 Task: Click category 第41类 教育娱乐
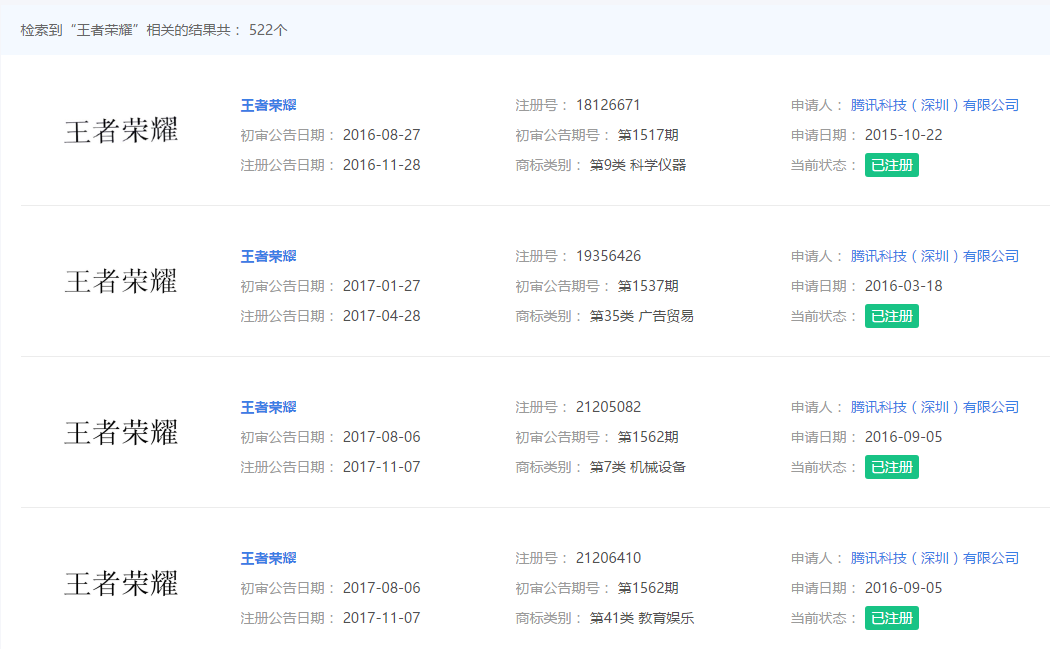click(642, 618)
